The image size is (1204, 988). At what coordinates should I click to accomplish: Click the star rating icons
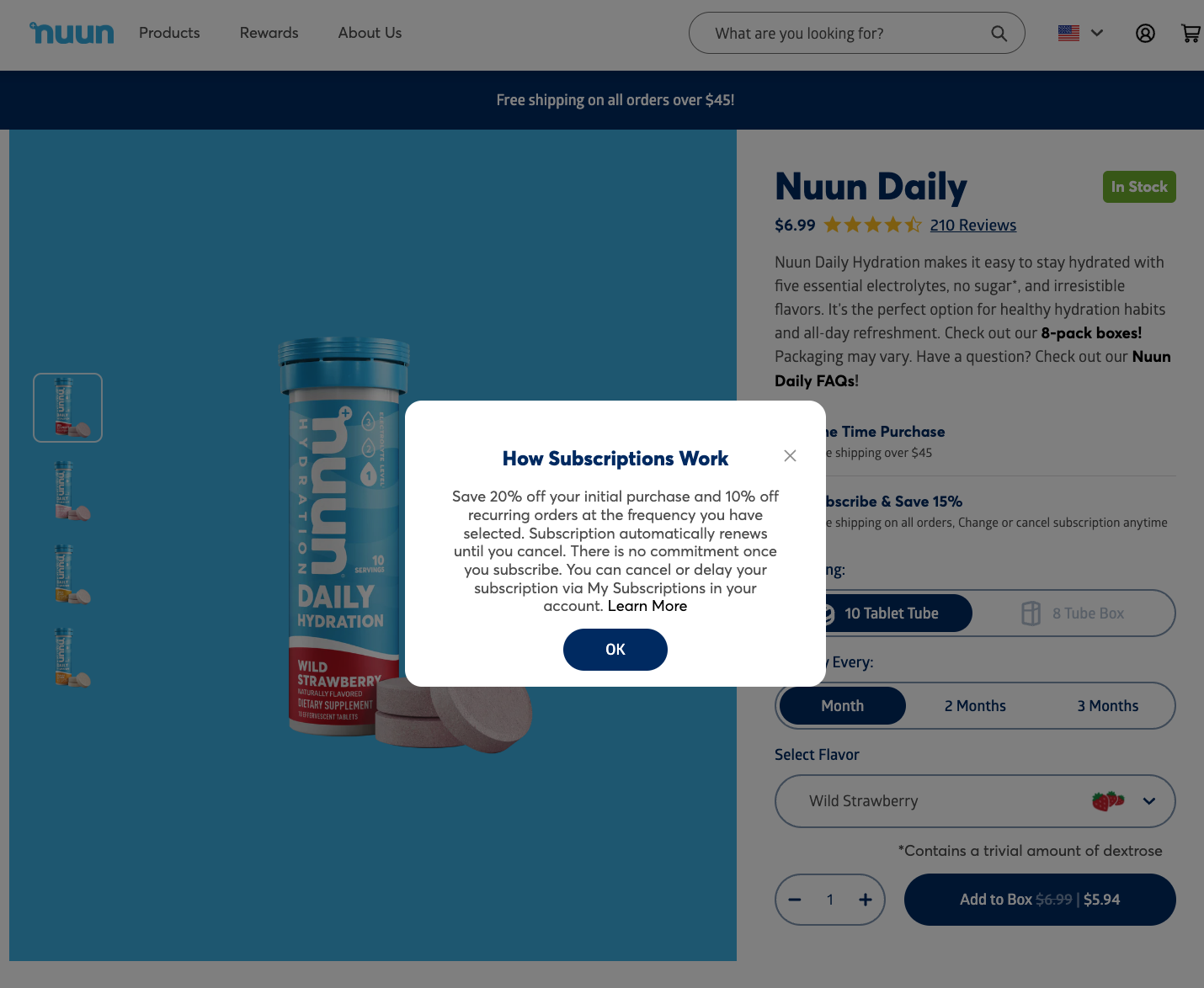(872, 225)
